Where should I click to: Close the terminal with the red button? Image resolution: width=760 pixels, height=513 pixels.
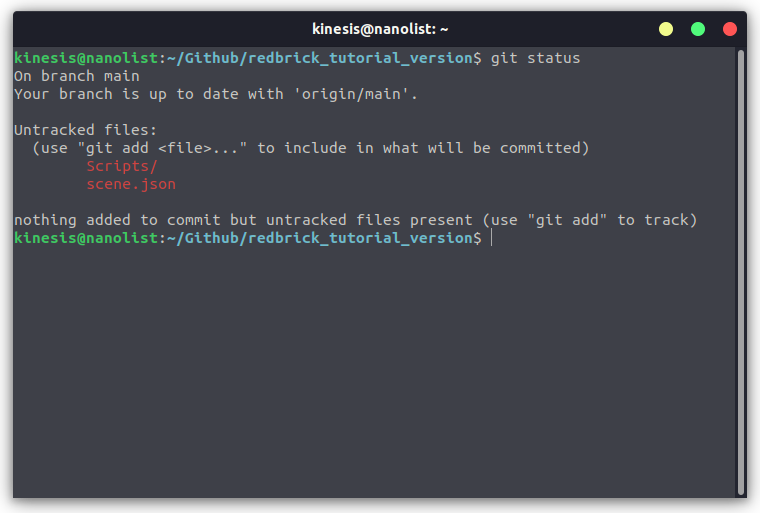point(730,29)
